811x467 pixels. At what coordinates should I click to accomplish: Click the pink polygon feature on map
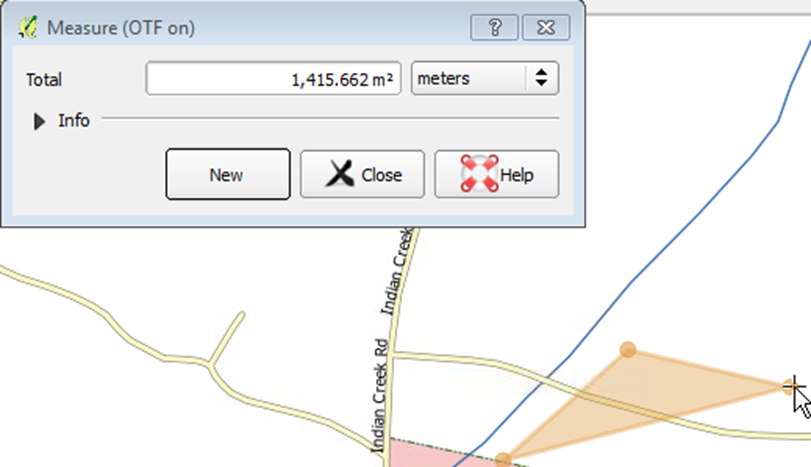click(x=434, y=455)
